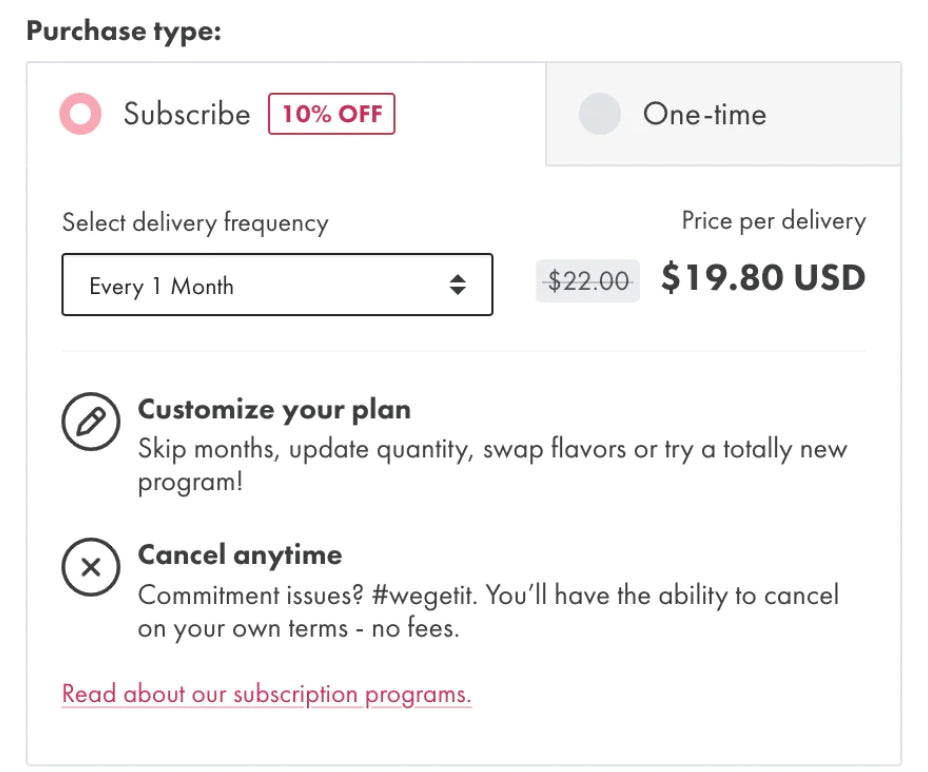Select the Subscribe radio button
The height and width of the screenshot is (772, 928).
[80, 114]
